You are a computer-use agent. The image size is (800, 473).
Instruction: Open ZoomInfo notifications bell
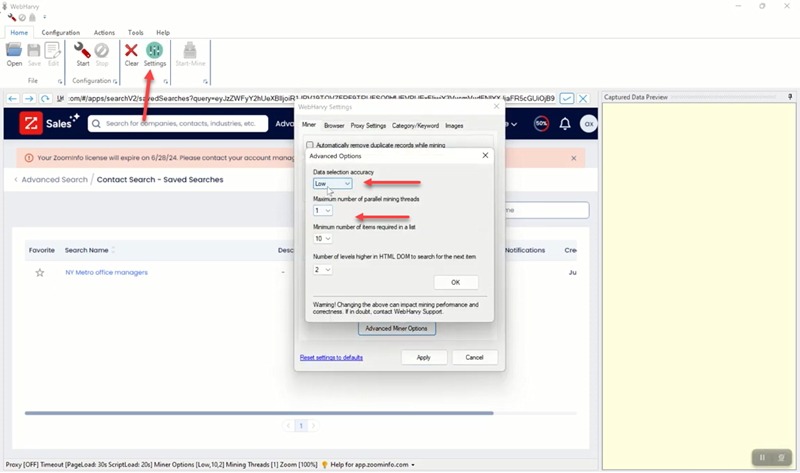click(565, 123)
